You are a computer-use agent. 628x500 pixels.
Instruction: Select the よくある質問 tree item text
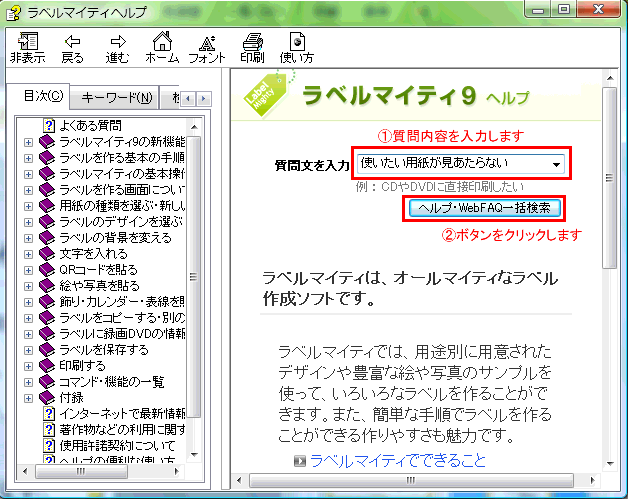(x=91, y=126)
